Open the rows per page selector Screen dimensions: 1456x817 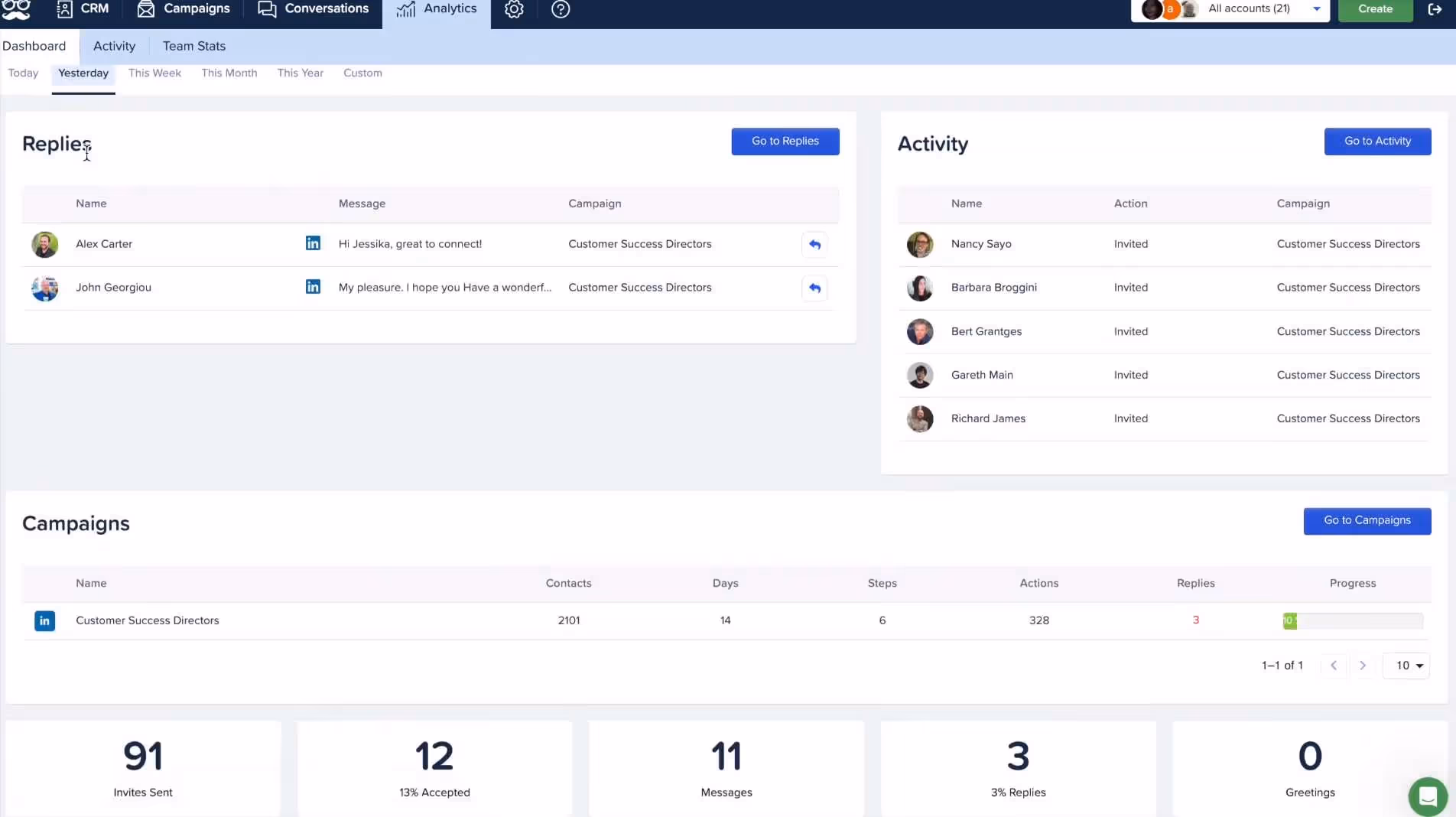click(1406, 666)
